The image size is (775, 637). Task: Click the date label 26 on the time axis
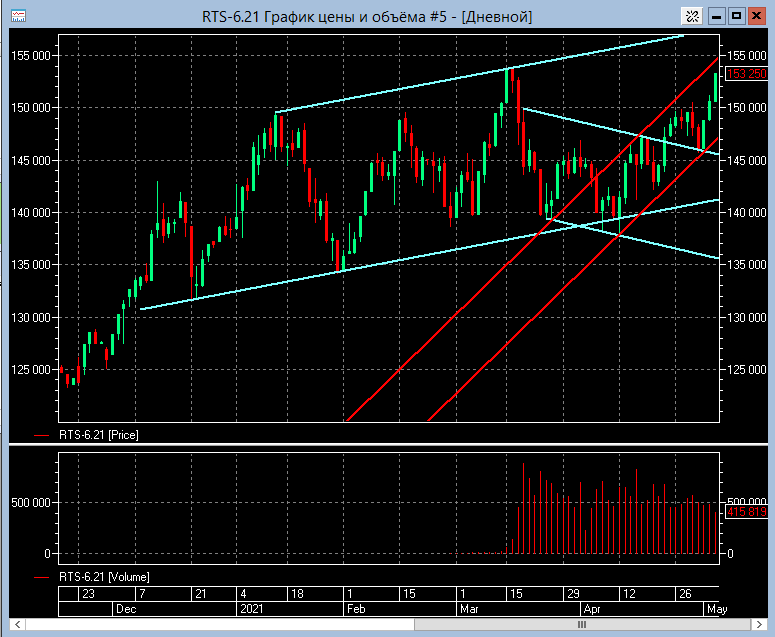(x=685, y=594)
